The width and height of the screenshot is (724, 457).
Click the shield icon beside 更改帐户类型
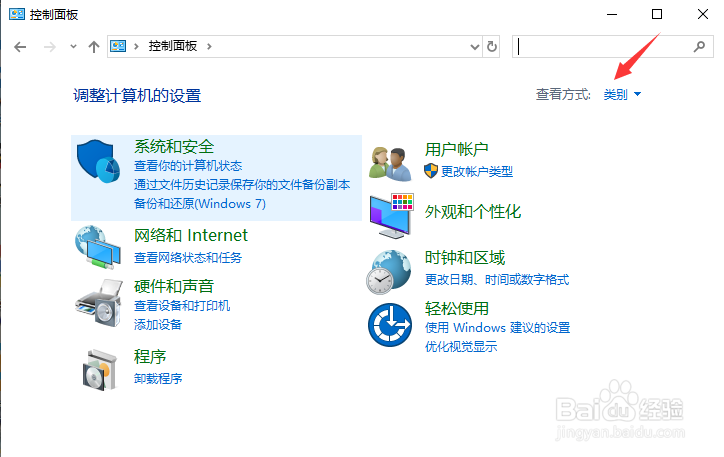click(x=431, y=171)
